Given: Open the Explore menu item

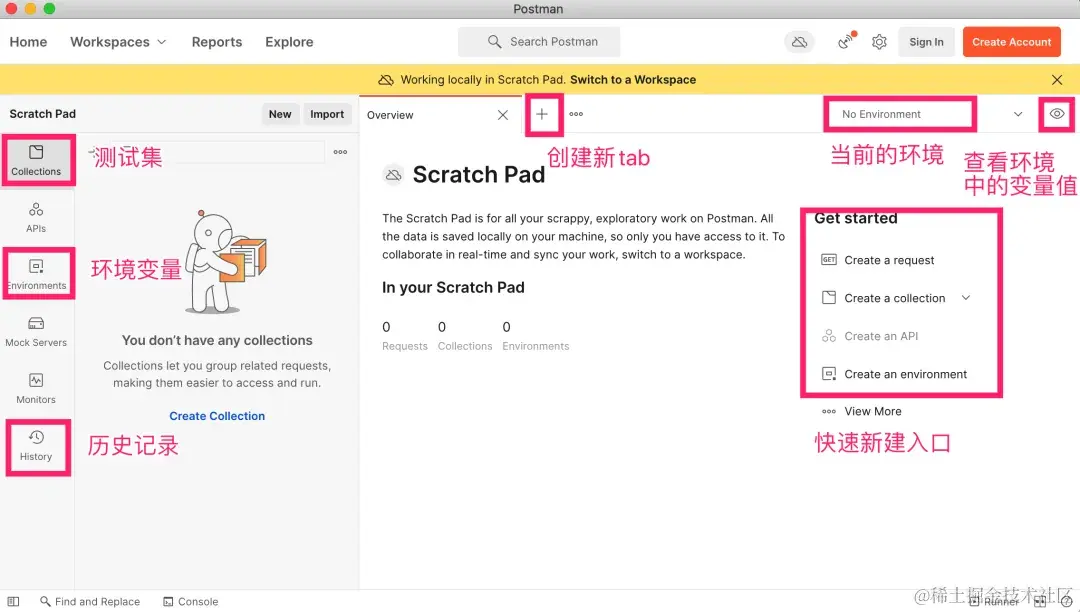Looking at the screenshot, I should 289,42.
